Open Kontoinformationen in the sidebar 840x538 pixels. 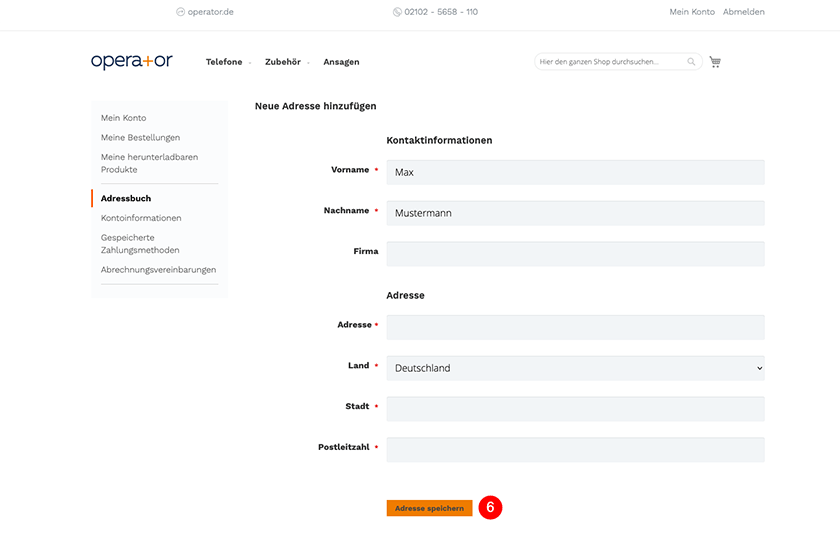(141, 218)
